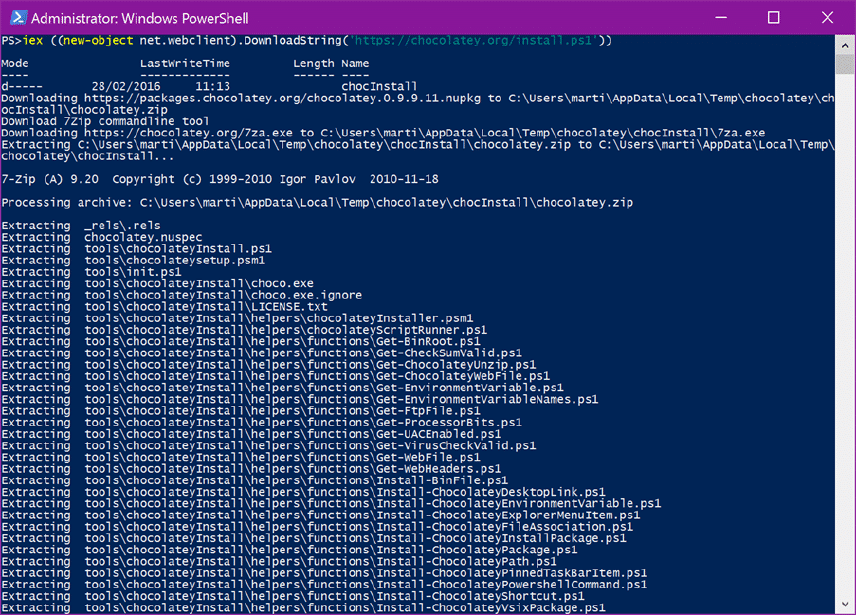Click the 'Length' column header
Image resolution: width=856 pixels, height=615 pixels.
pyautogui.click(x=313, y=63)
